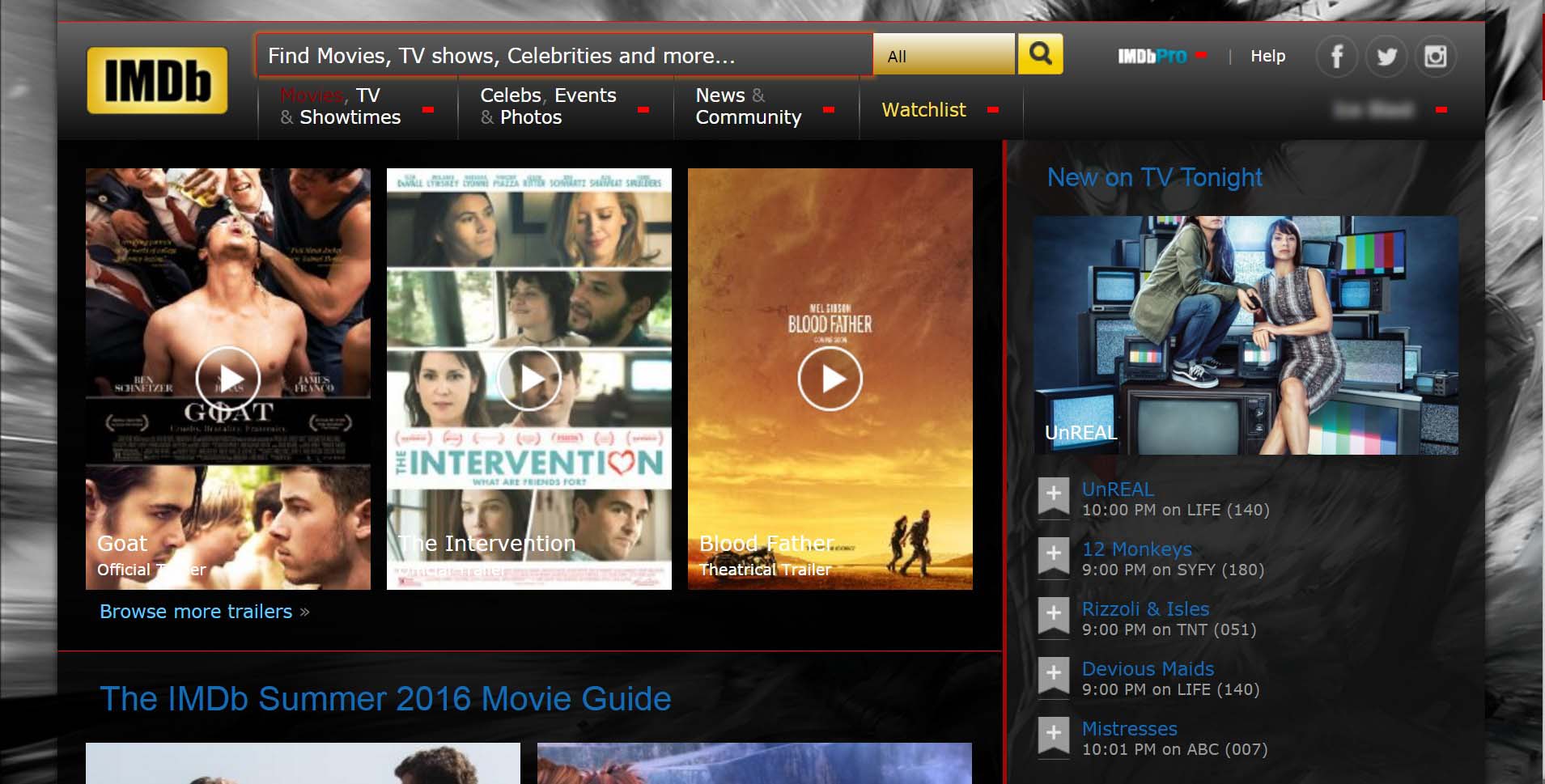The image size is (1545, 784).
Task: Expand the Movies, TV & Showtimes menu
Action: tap(428, 109)
